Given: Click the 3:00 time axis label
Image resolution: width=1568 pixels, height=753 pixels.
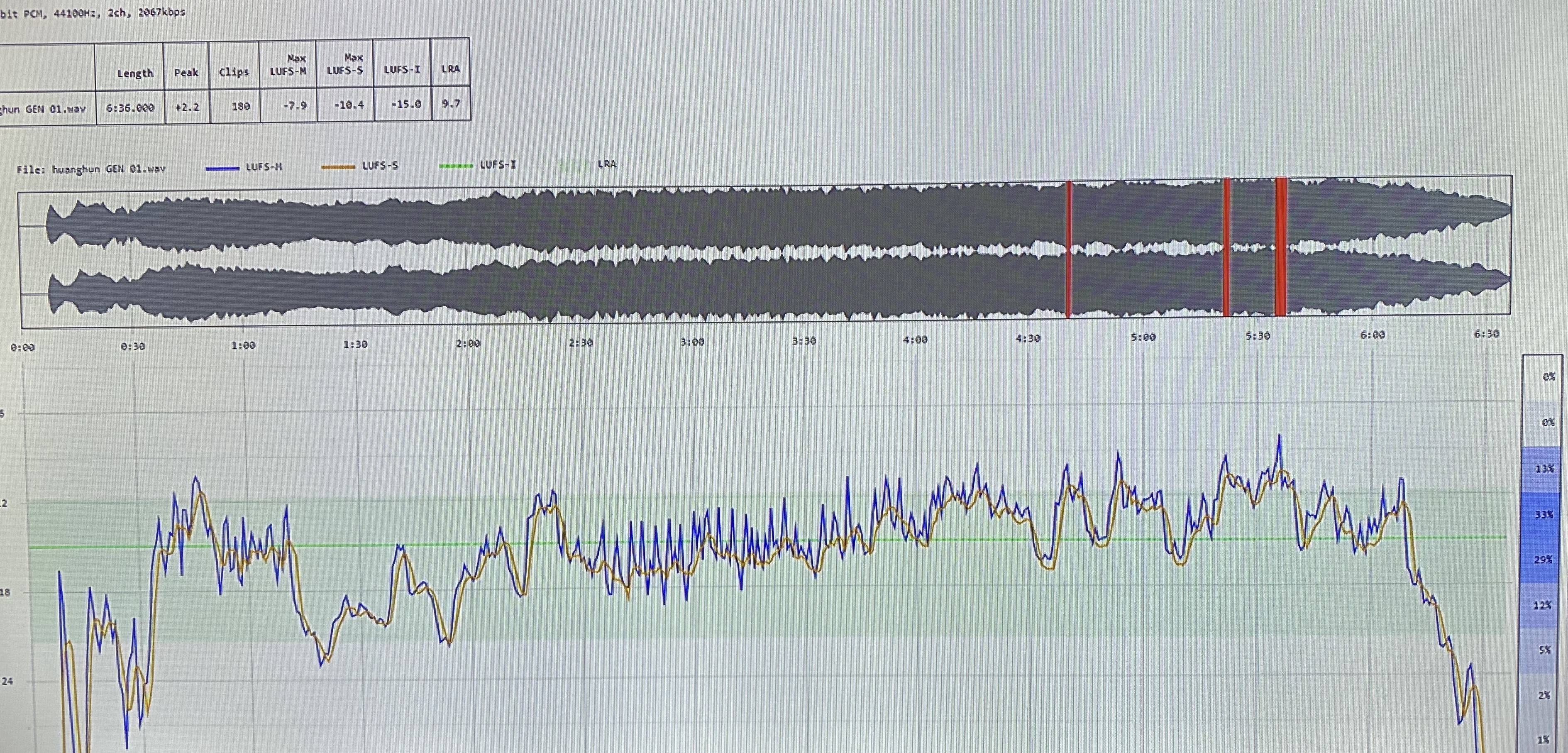Looking at the screenshot, I should pos(692,342).
